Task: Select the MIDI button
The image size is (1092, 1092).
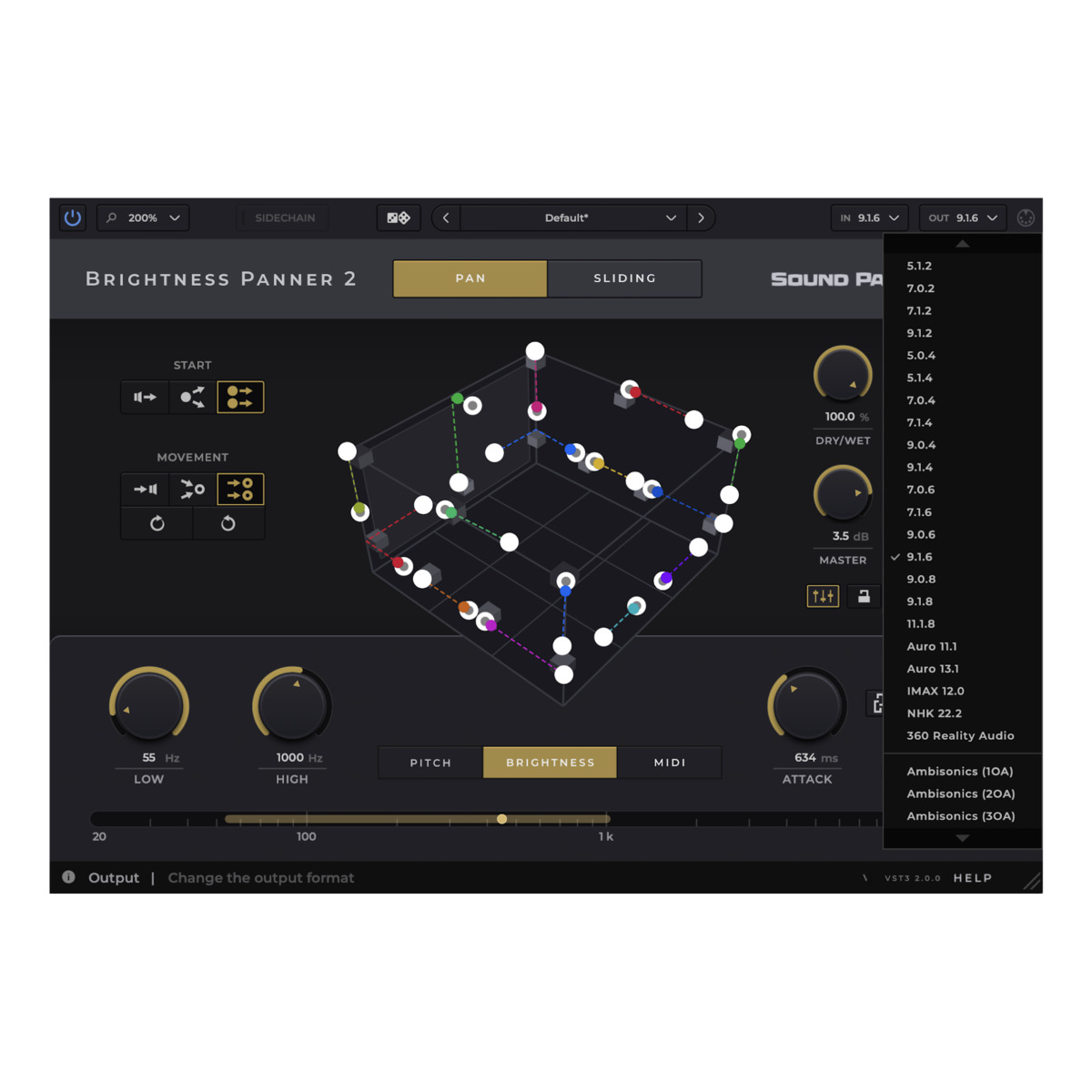Action: point(670,763)
